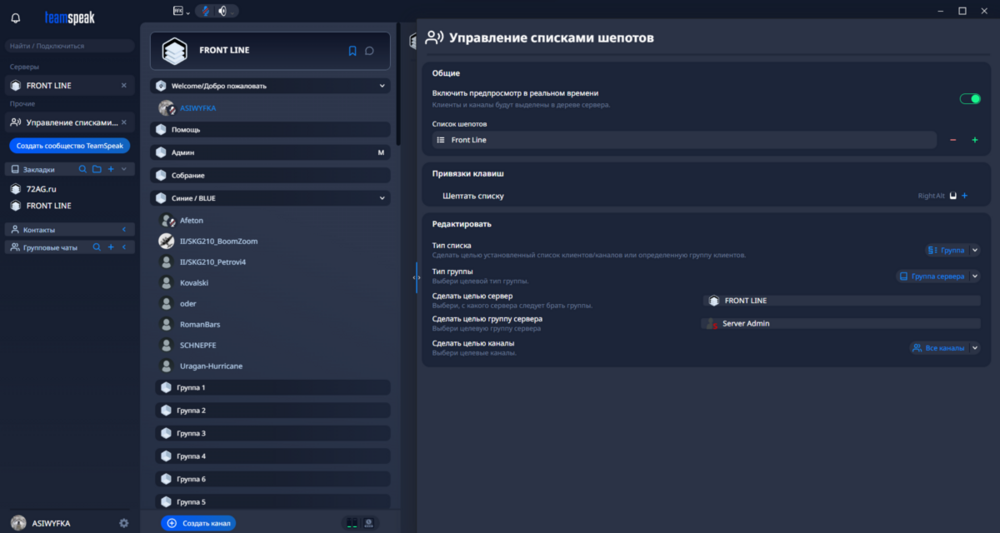This screenshot has height=533, width=1000.
Task: Toggle the speaker mute icon
Action: [x=223, y=11]
